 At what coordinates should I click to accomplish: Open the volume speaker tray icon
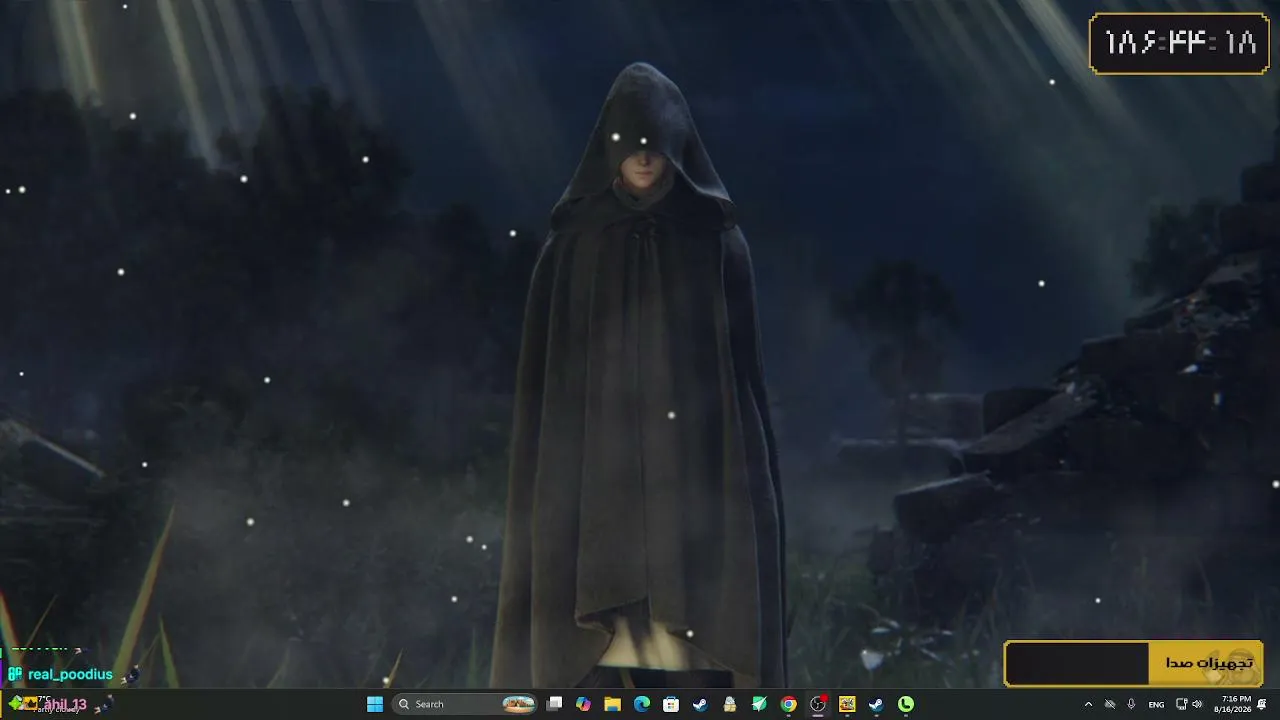point(1197,704)
